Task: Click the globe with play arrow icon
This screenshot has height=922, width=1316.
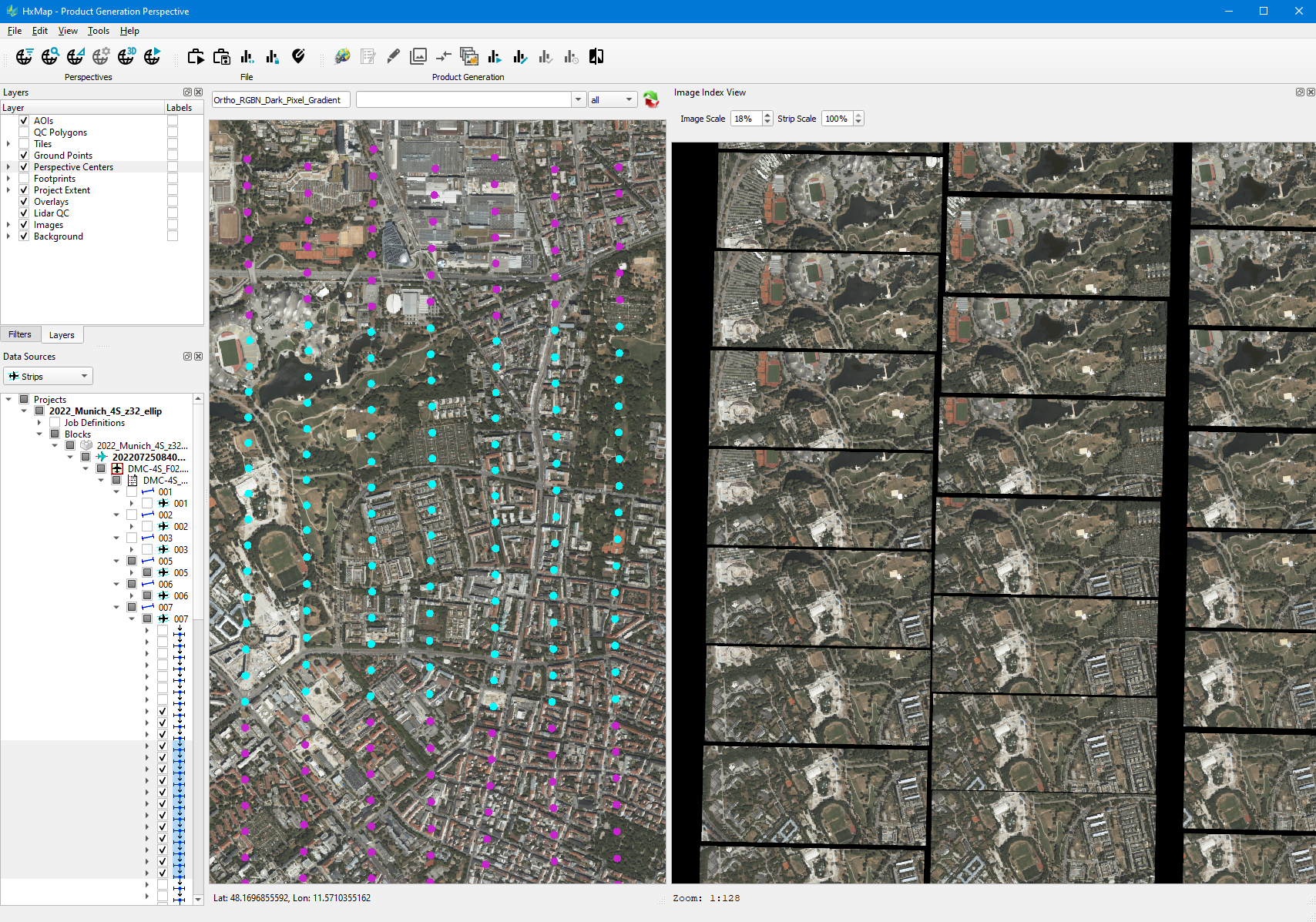Action: (x=153, y=56)
